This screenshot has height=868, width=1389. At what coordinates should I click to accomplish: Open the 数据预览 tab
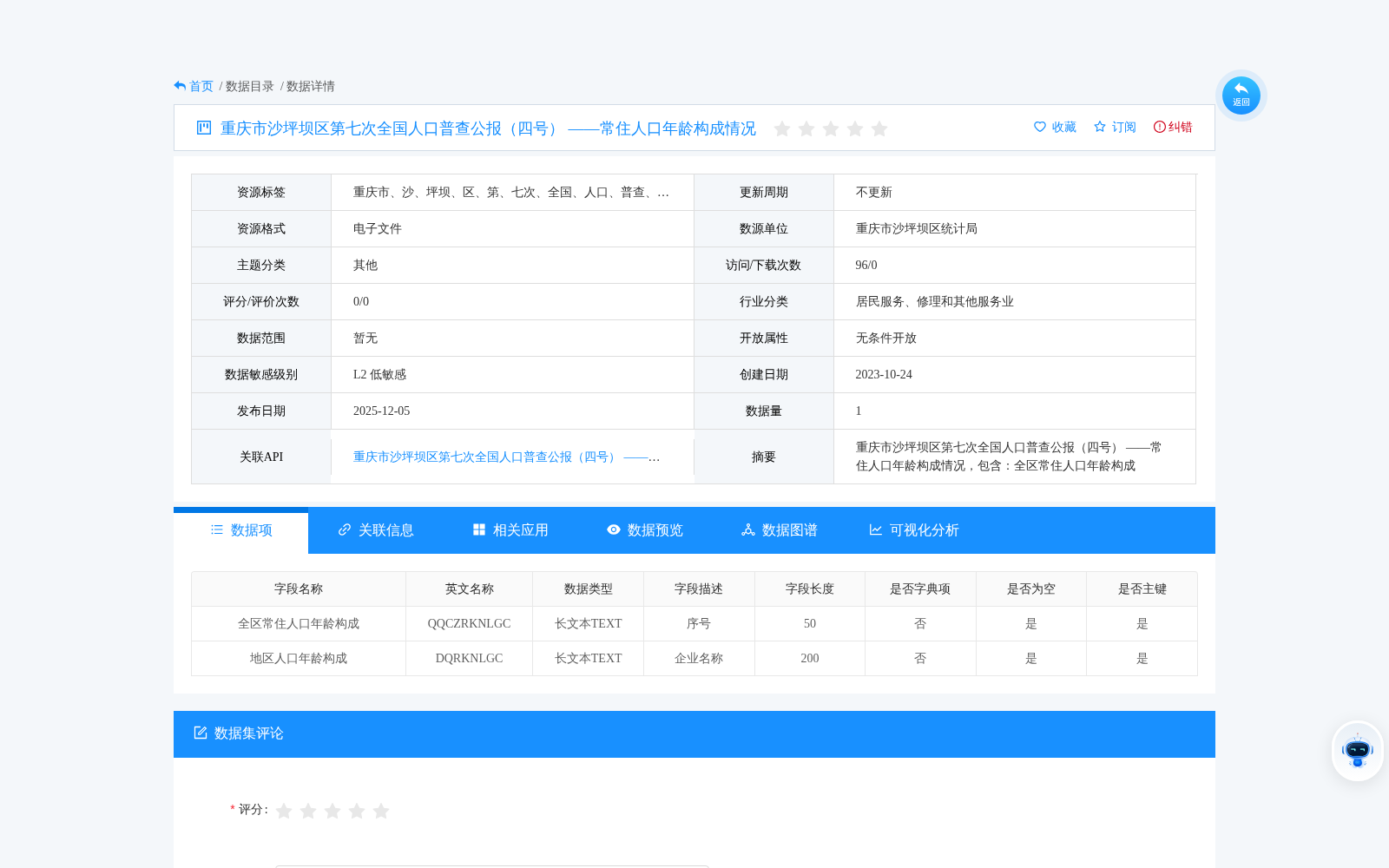pos(645,530)
